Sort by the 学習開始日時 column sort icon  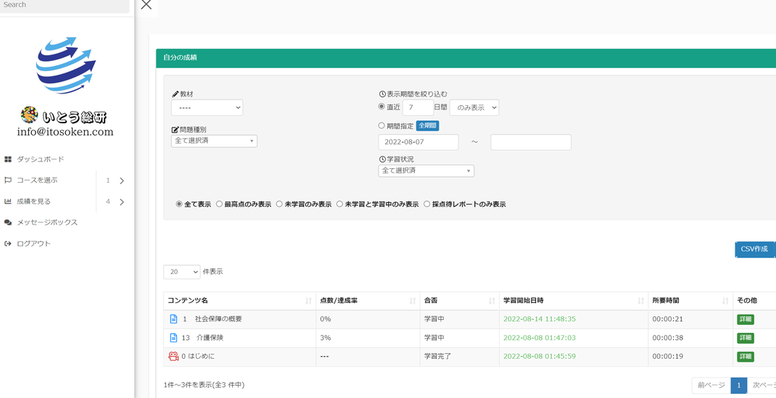pyautogui.click(x=641, y=301)
